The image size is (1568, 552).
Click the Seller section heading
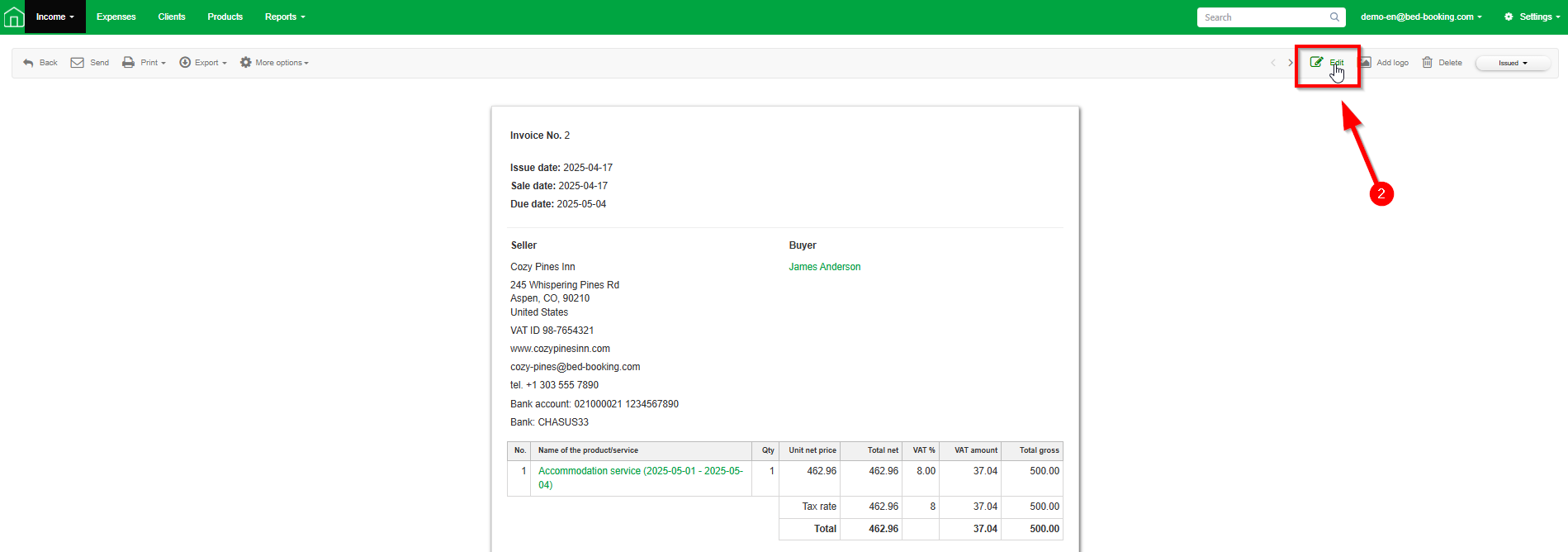coord(523,245)
